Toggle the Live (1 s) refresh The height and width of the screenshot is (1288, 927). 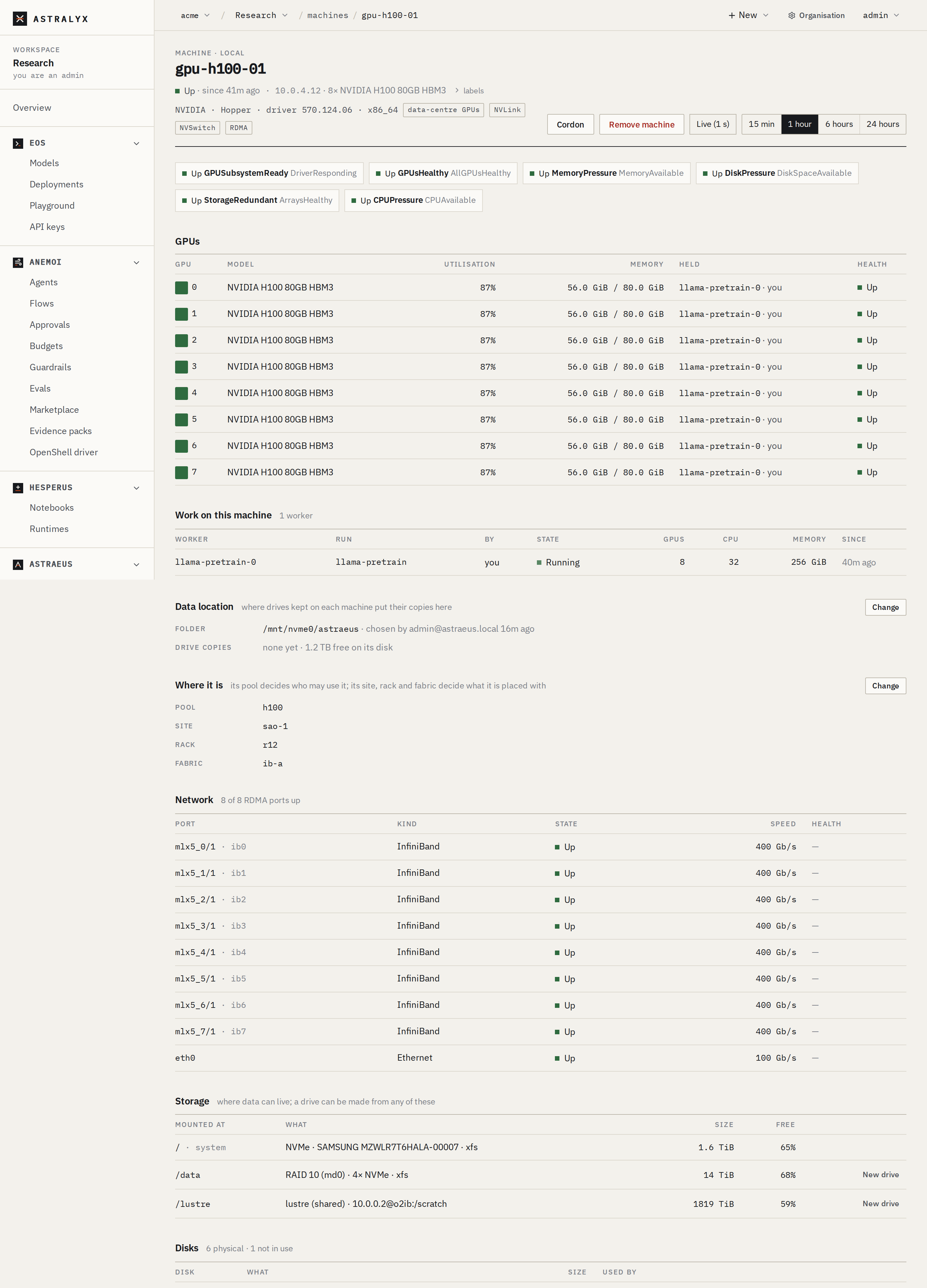[x=712, y=124]
